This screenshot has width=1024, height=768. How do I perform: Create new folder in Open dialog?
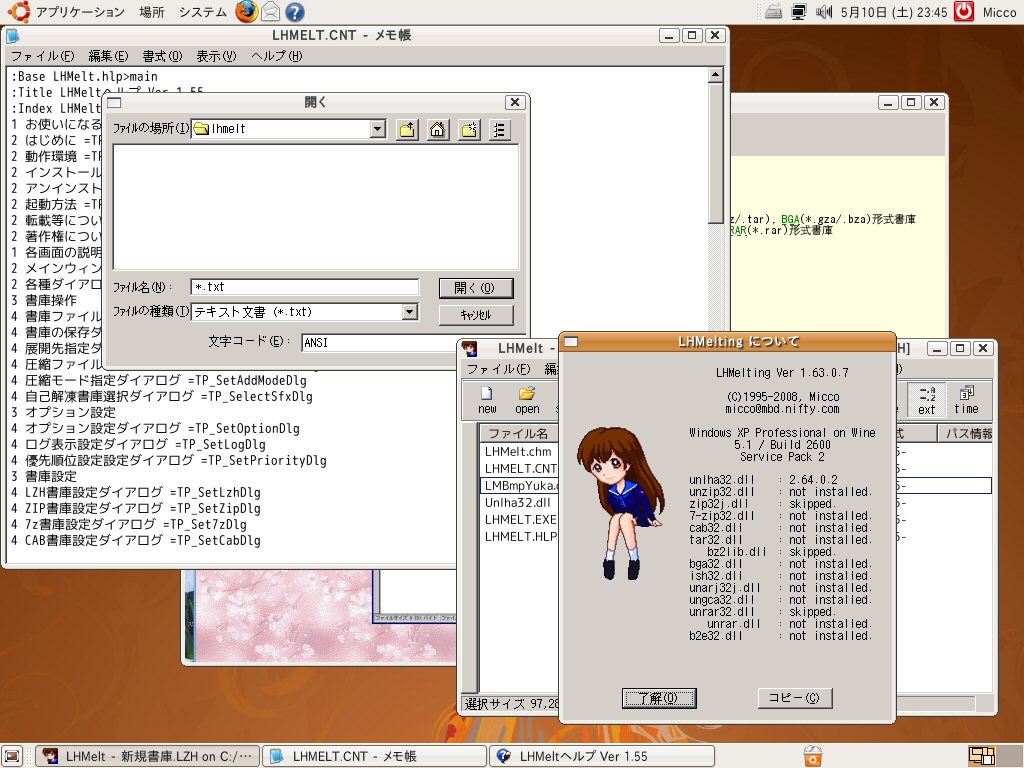pyautogui.click(x=469, y=129)
